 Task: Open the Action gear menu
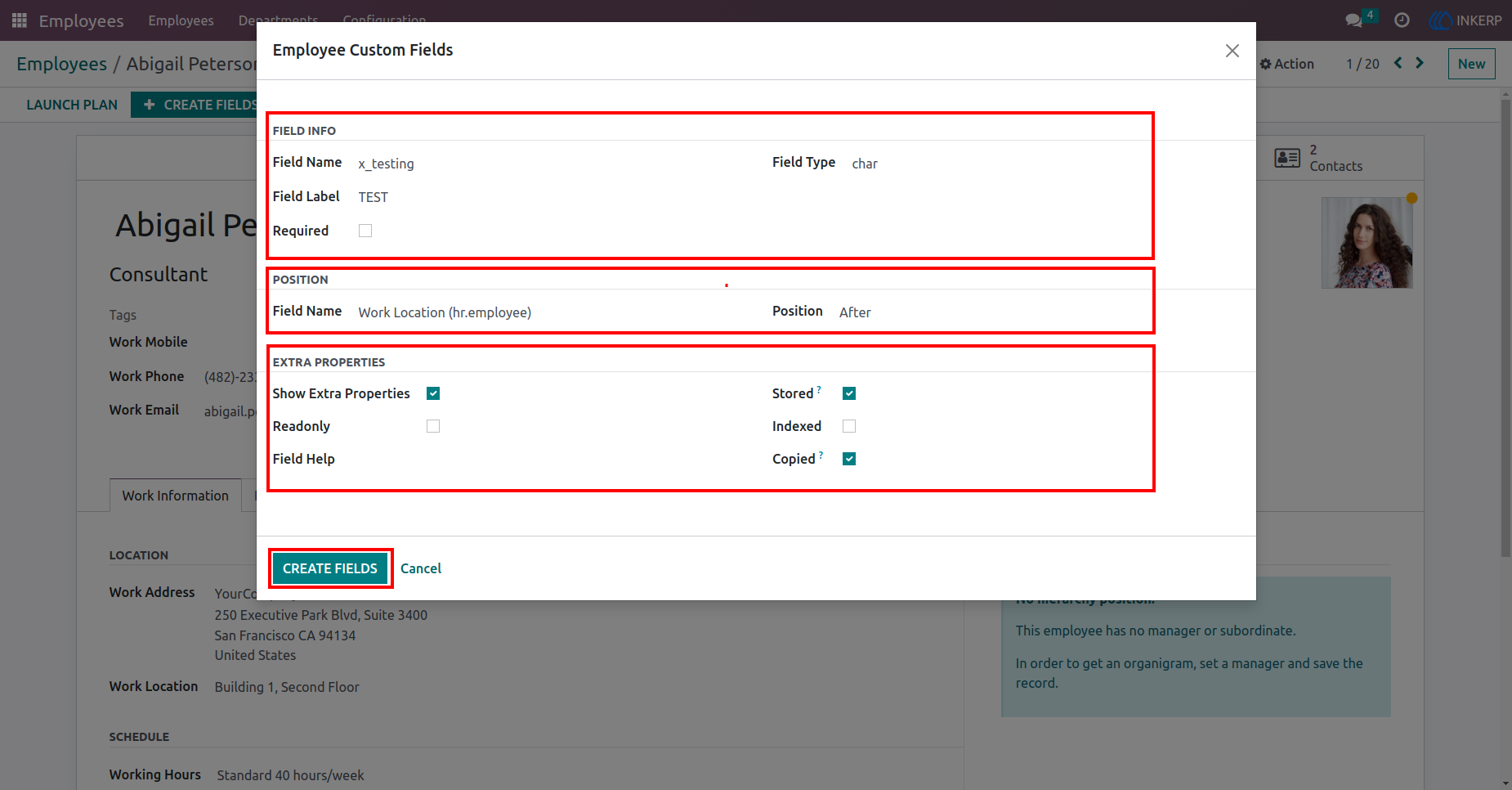(x=1286, y=64)
